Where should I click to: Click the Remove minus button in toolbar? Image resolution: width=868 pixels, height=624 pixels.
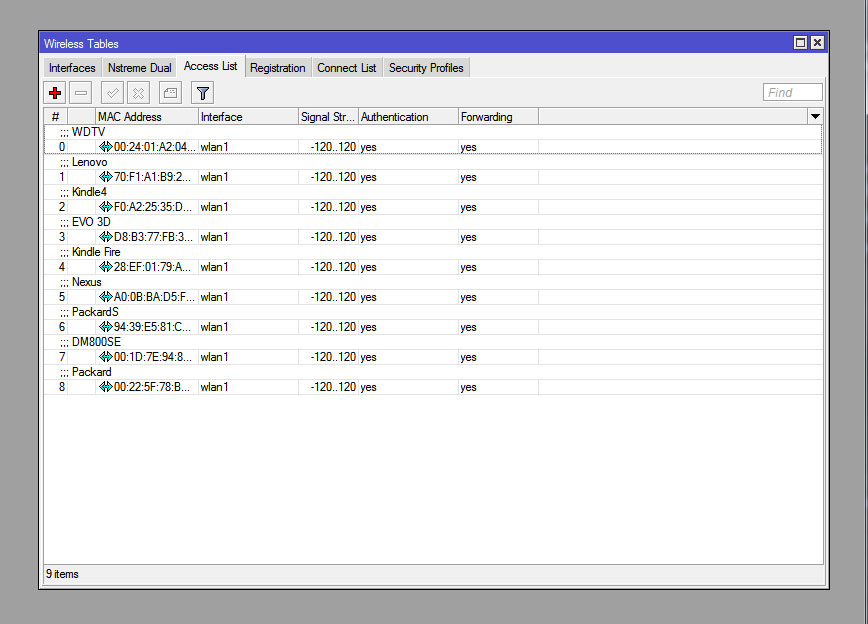click(x=82, y=93)
